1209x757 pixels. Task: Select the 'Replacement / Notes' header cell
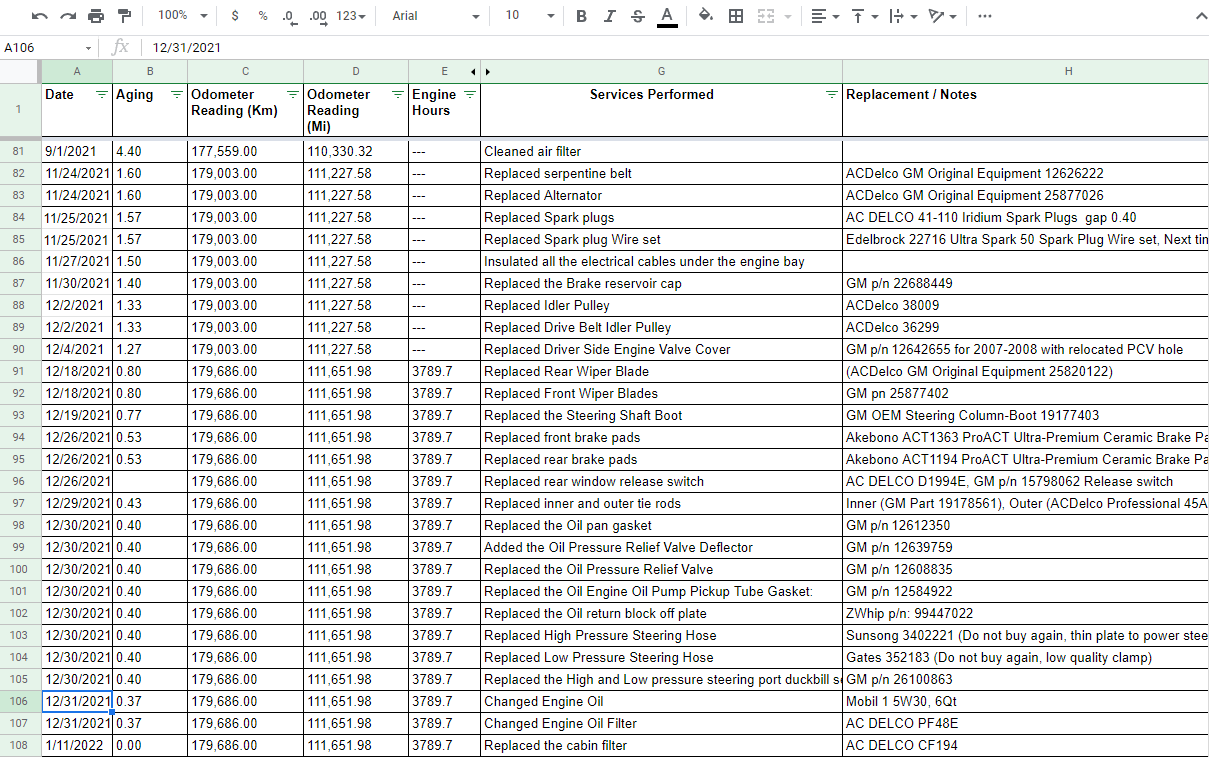coord(1026,110)
